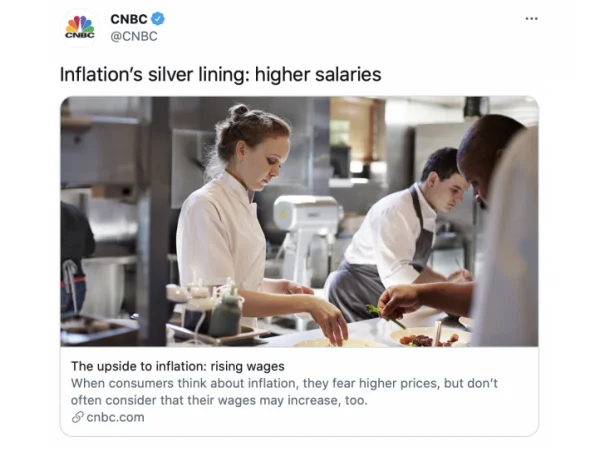600x457 pixels.
Task: Click the words 'higher salaries' in the tweet
Action: (318, 74)
